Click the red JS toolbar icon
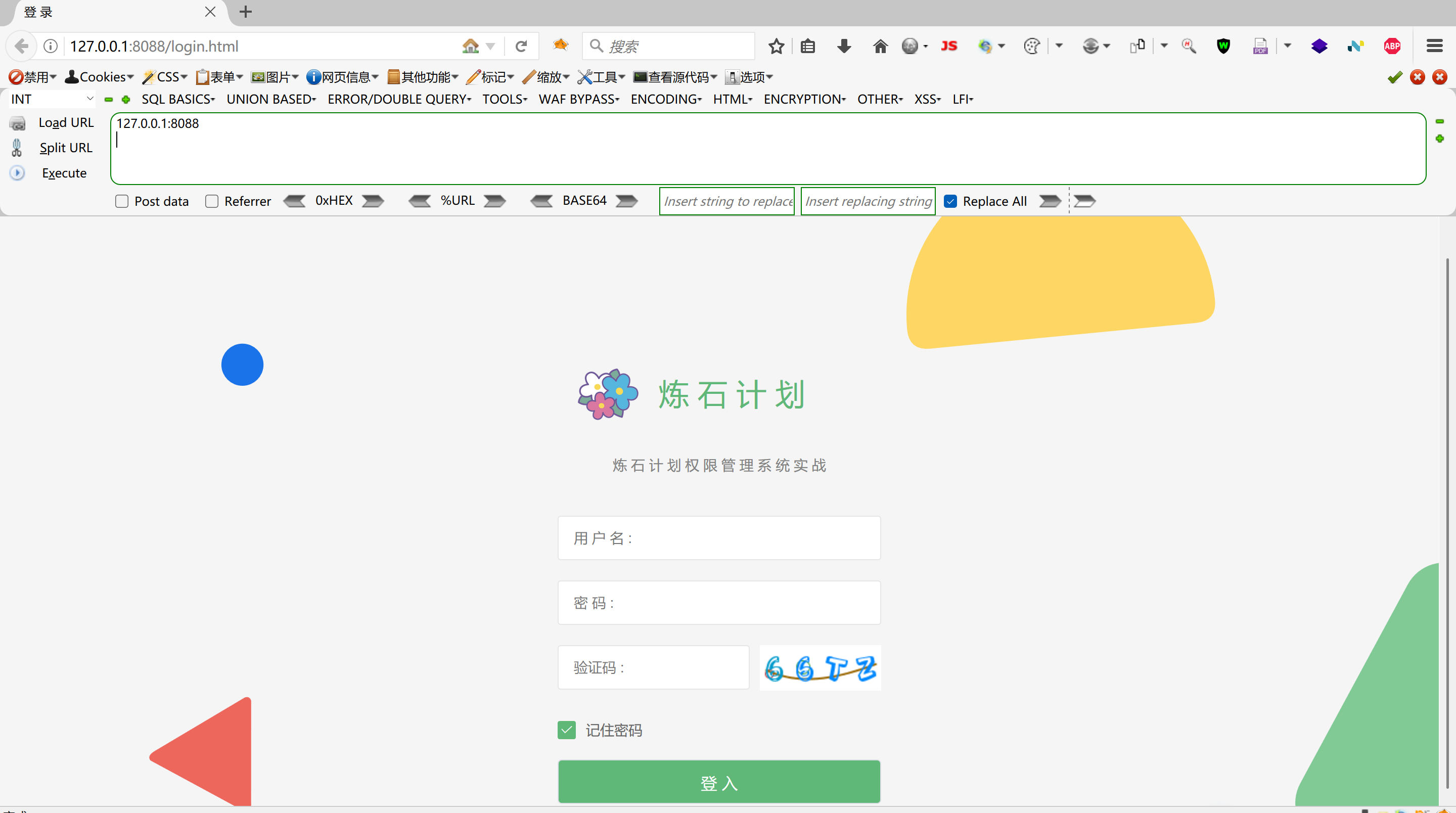This screenshot has height=813, width=1456. pyautogui.click(x=949, y=47)
